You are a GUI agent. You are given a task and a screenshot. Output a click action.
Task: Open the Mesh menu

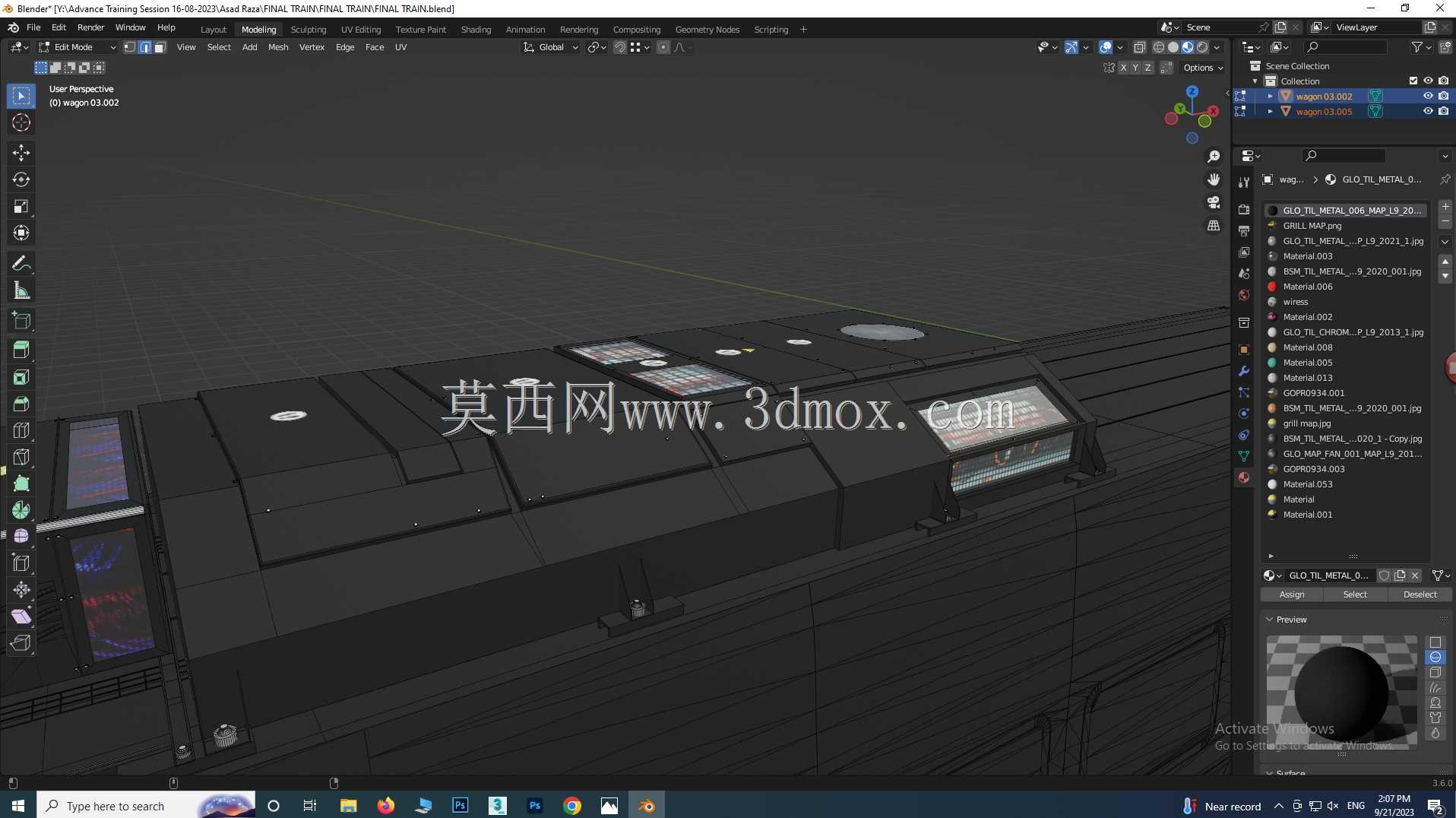click(278, 47)
